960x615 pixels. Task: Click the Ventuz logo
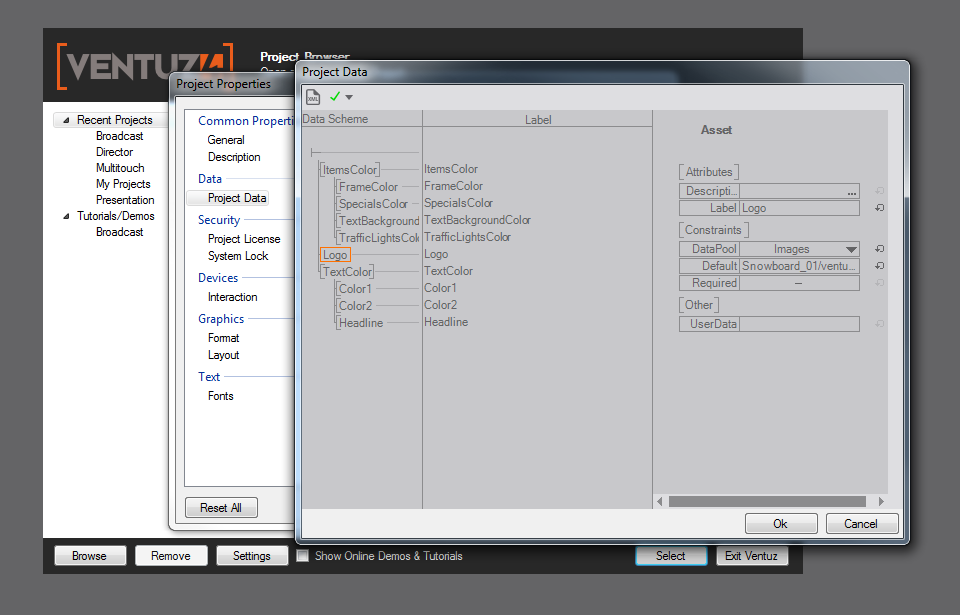click(145, 66)
